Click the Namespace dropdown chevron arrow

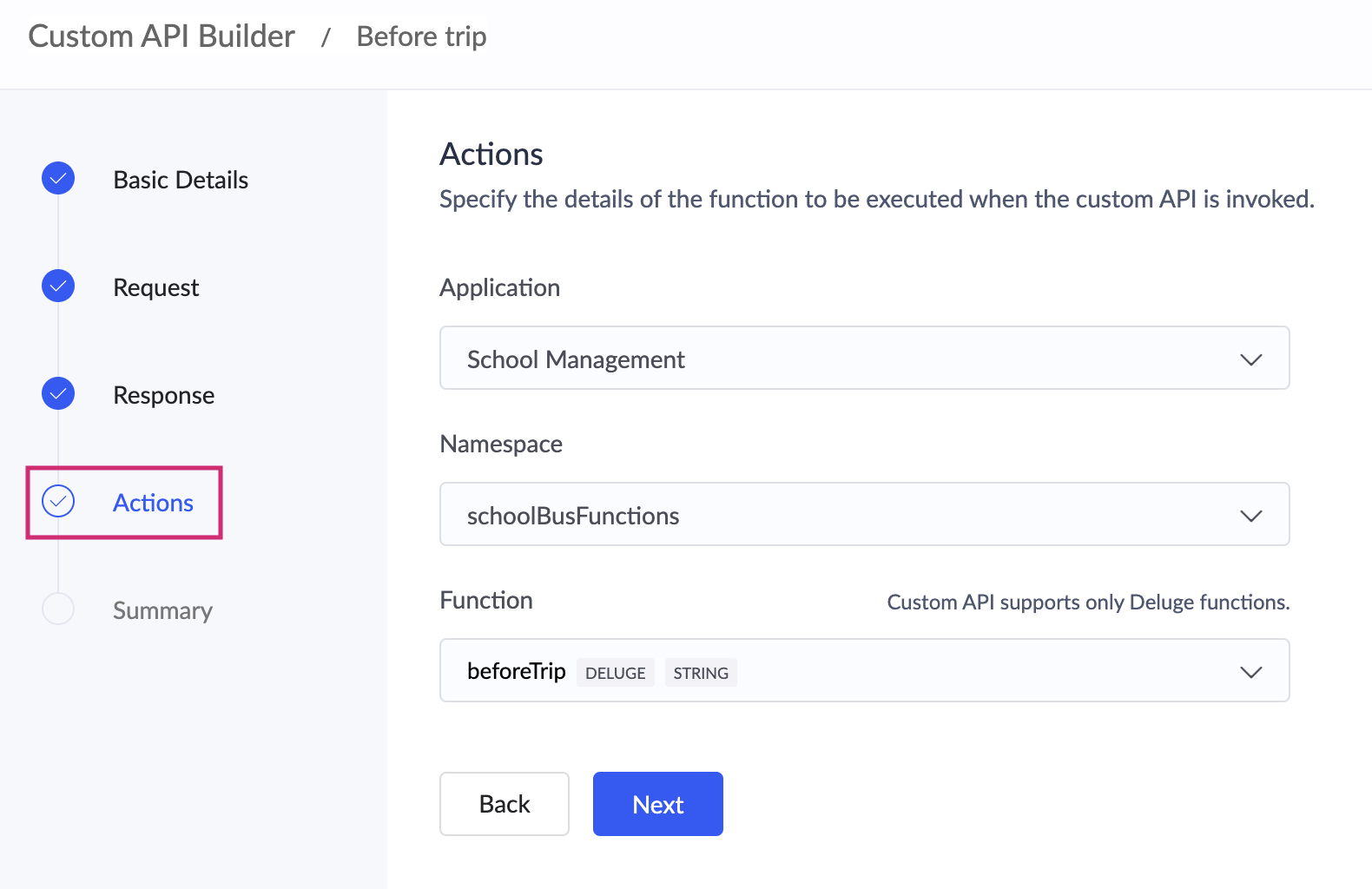pyautogui.click(x=1250, y=516)
